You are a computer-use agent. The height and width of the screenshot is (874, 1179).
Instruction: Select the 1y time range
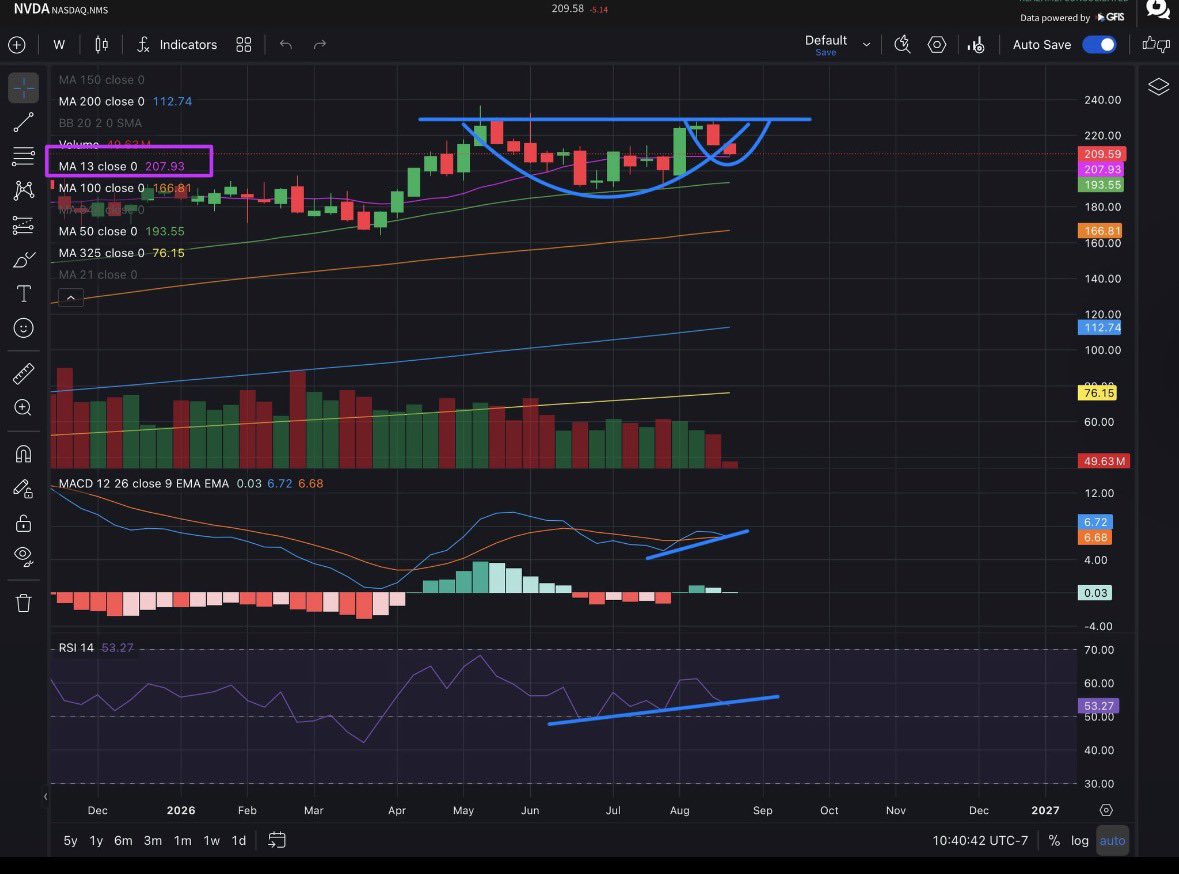(96, 841)
